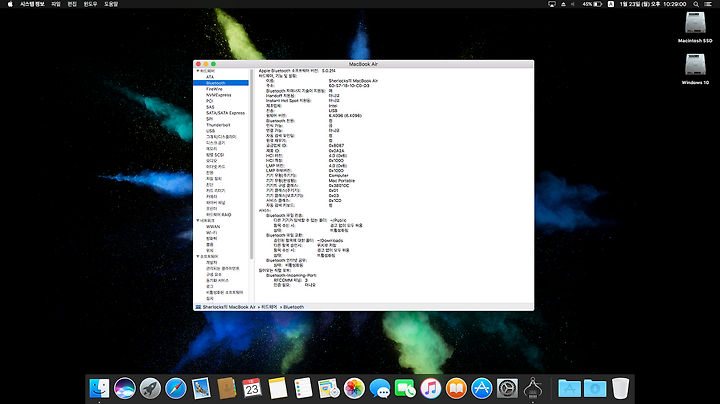Open the Trash in the Dock
This screenshot has height=404, width=720.
tap(620, 388)
